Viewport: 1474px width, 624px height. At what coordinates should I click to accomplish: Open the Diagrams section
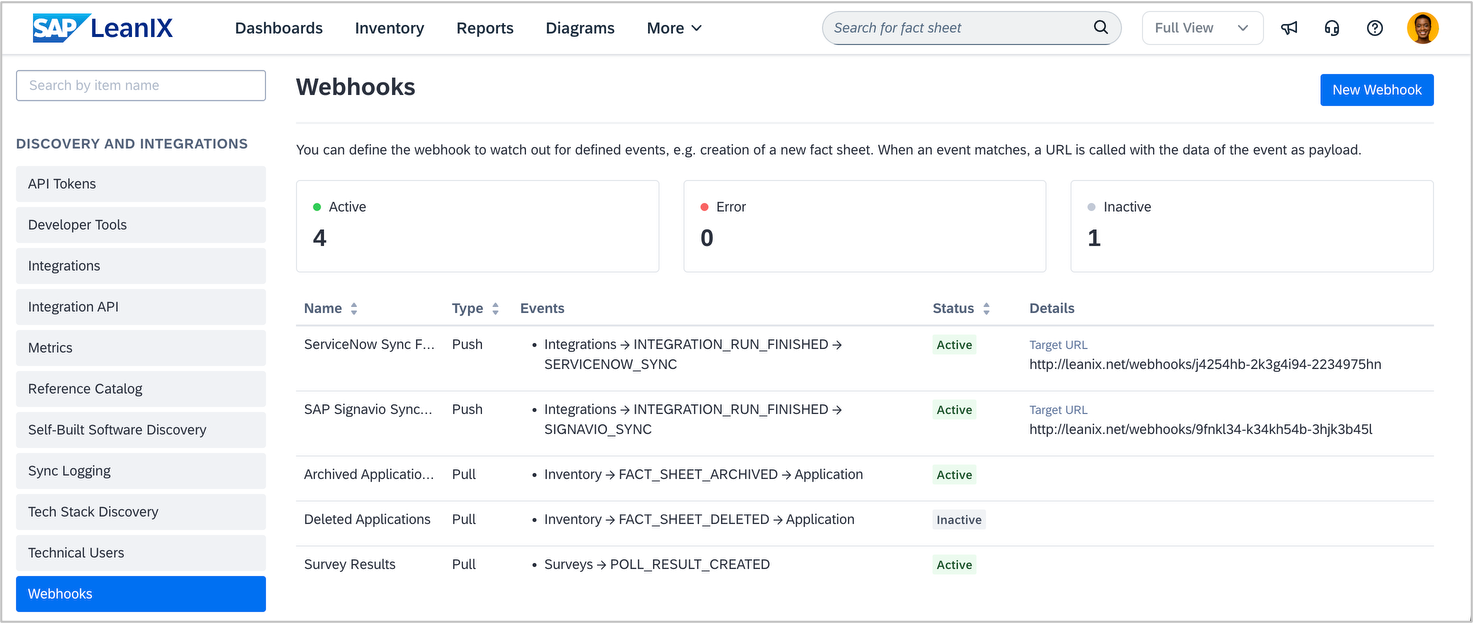[x=580, y=28]
